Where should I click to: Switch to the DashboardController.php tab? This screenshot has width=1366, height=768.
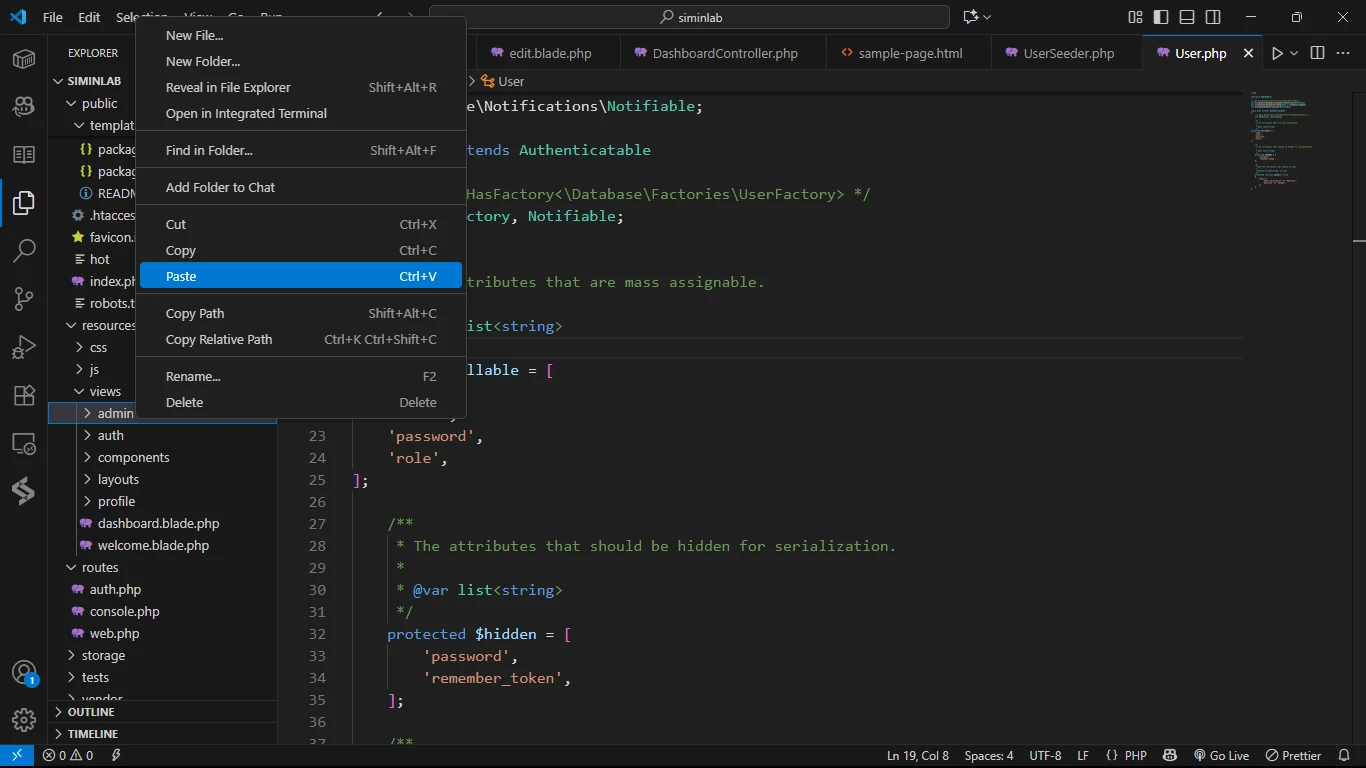724,53
